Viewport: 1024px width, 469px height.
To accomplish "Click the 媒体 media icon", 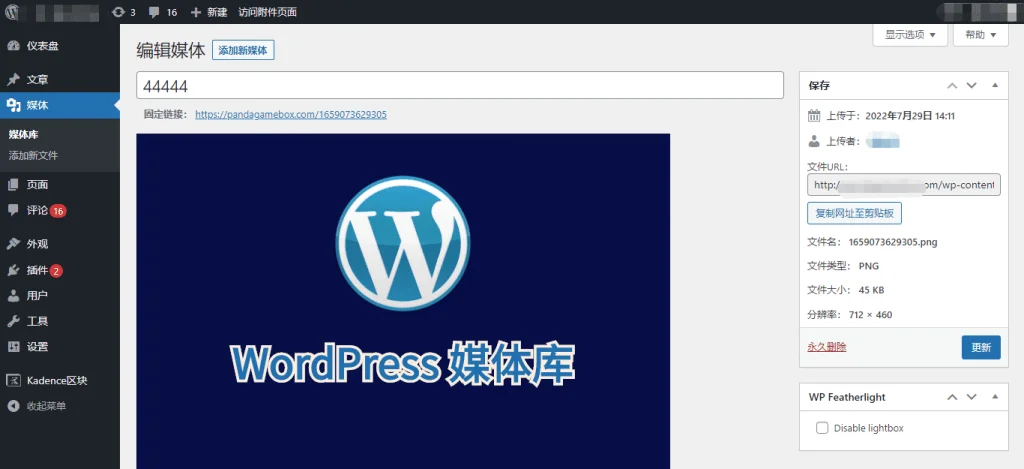I will 13,105.
